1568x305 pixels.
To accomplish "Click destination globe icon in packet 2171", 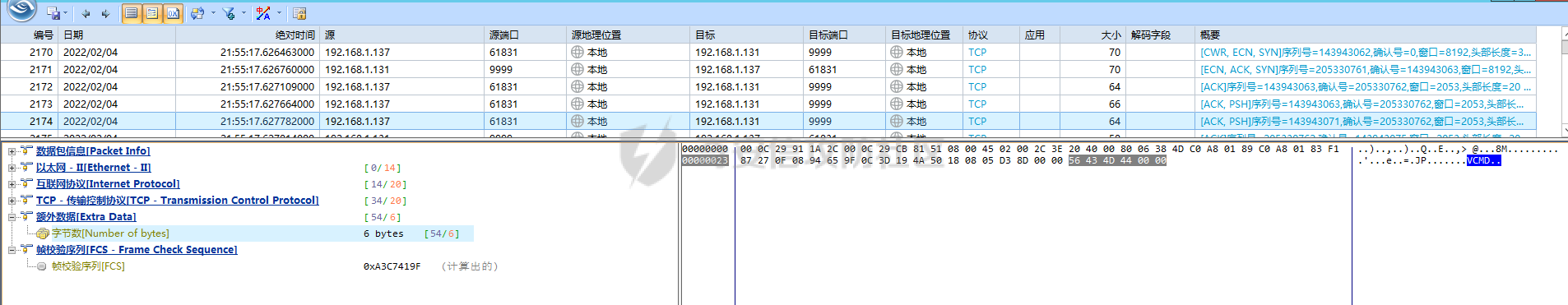I will click(x=897, y=70).
